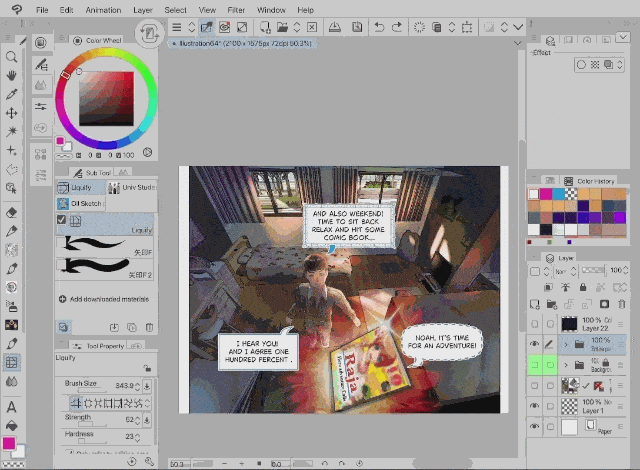Click the Undo arrow in command bar

click(379, 27)
